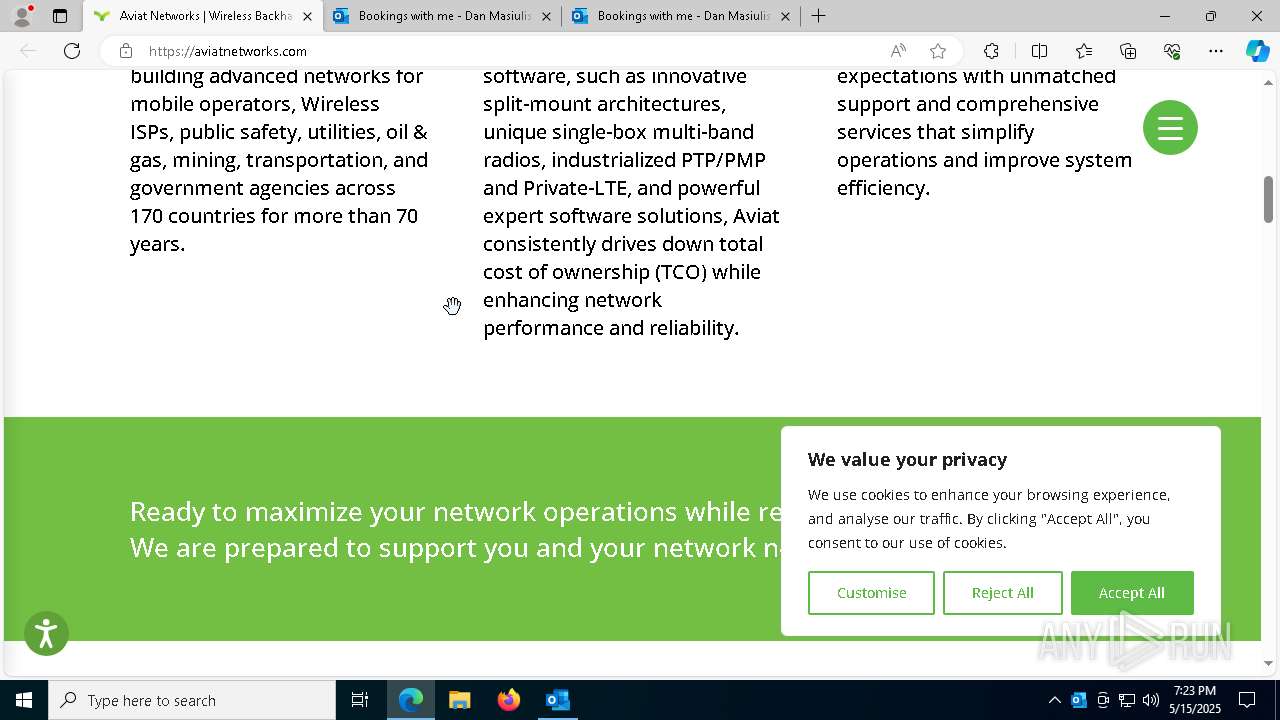The height and width of the screenshot is (720, 1280).
Task: Open the accessibility widget icon
Action: click(x=46, y=634)
